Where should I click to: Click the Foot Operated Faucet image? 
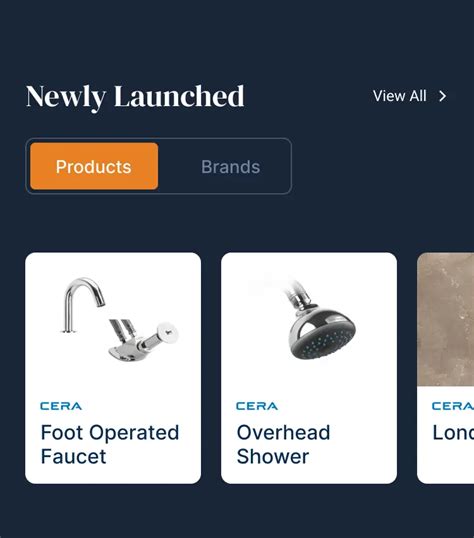point(120,319)
